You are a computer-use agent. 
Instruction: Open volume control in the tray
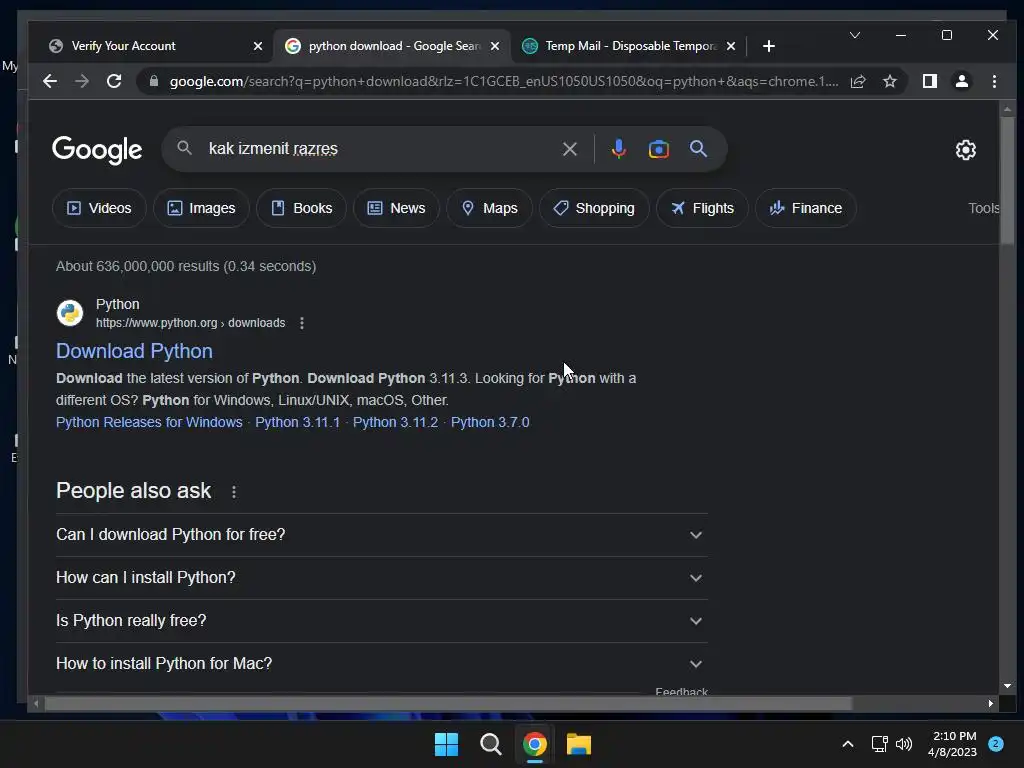[x=904, y=744]
